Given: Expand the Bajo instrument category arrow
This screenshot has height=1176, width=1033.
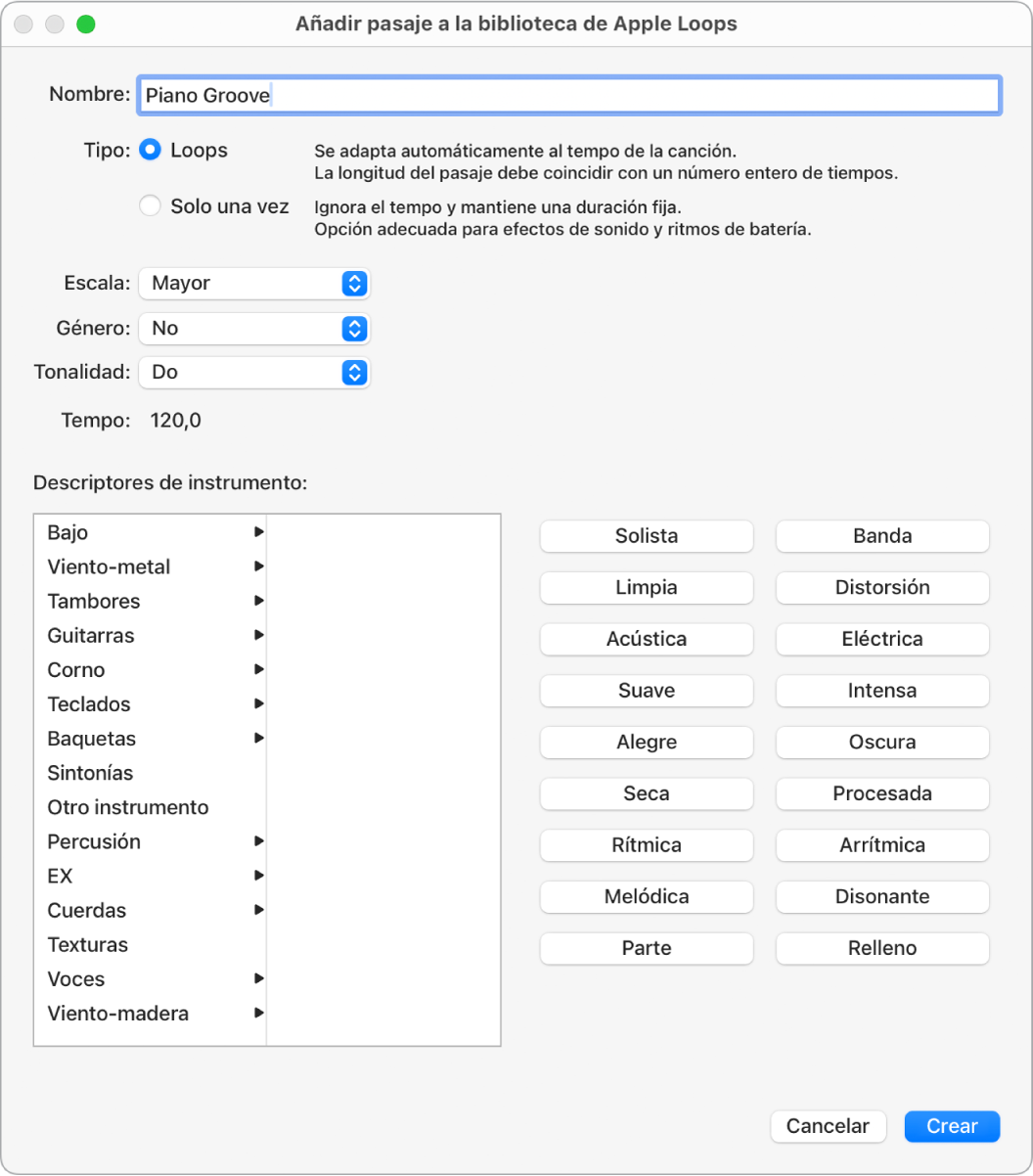Looking at the screenshot, I should pyautogui.click(x=259, y=532).
